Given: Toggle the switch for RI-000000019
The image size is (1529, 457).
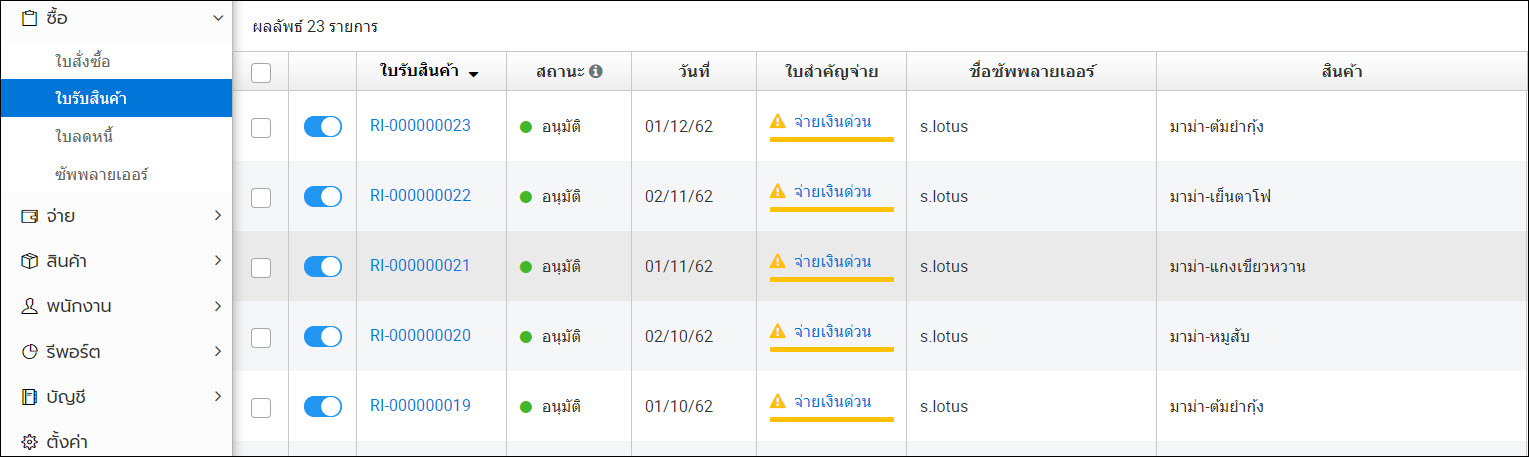Looking at the screenshot, I should [323, 406].
